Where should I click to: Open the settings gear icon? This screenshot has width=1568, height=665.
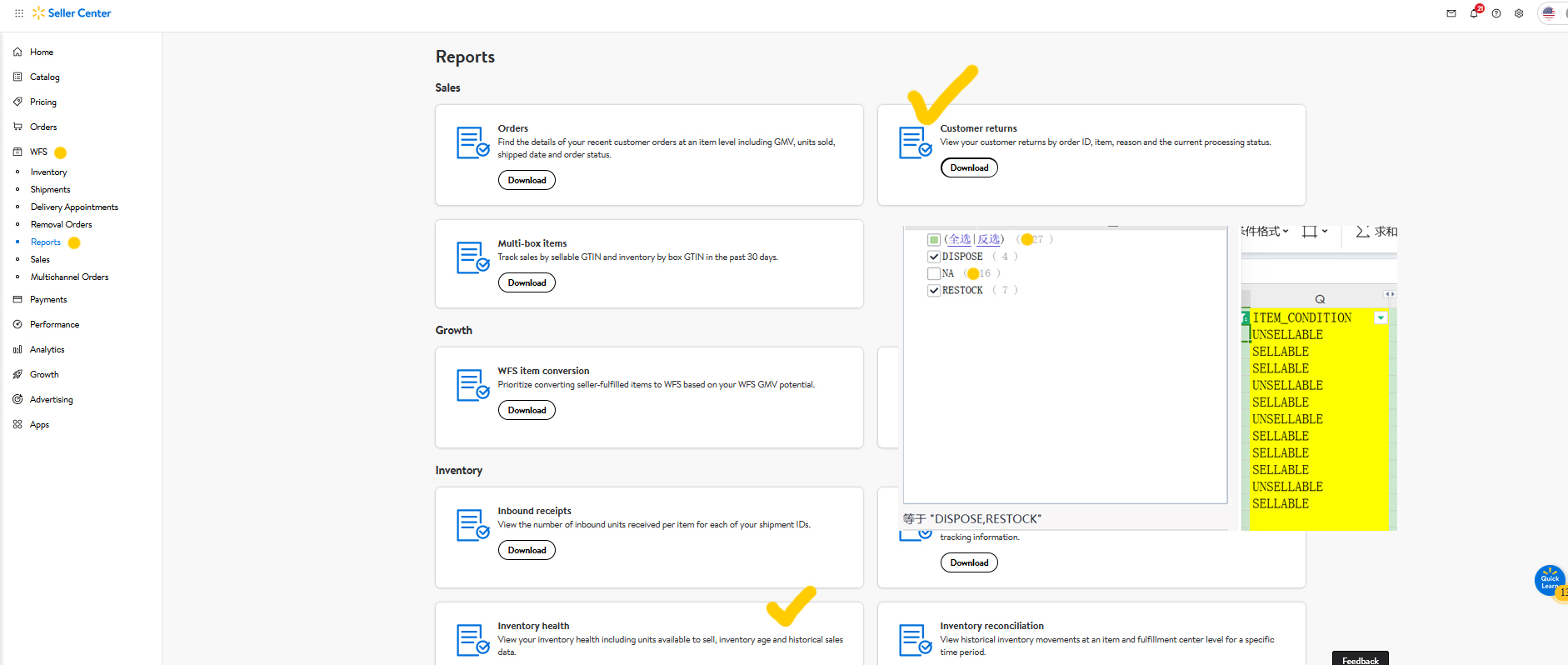(1519, 13)
